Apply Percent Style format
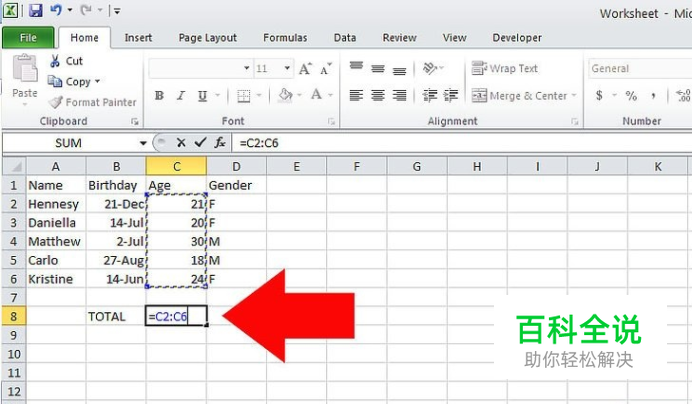This screenshot has height=404, width=692. tap(631, 95)
